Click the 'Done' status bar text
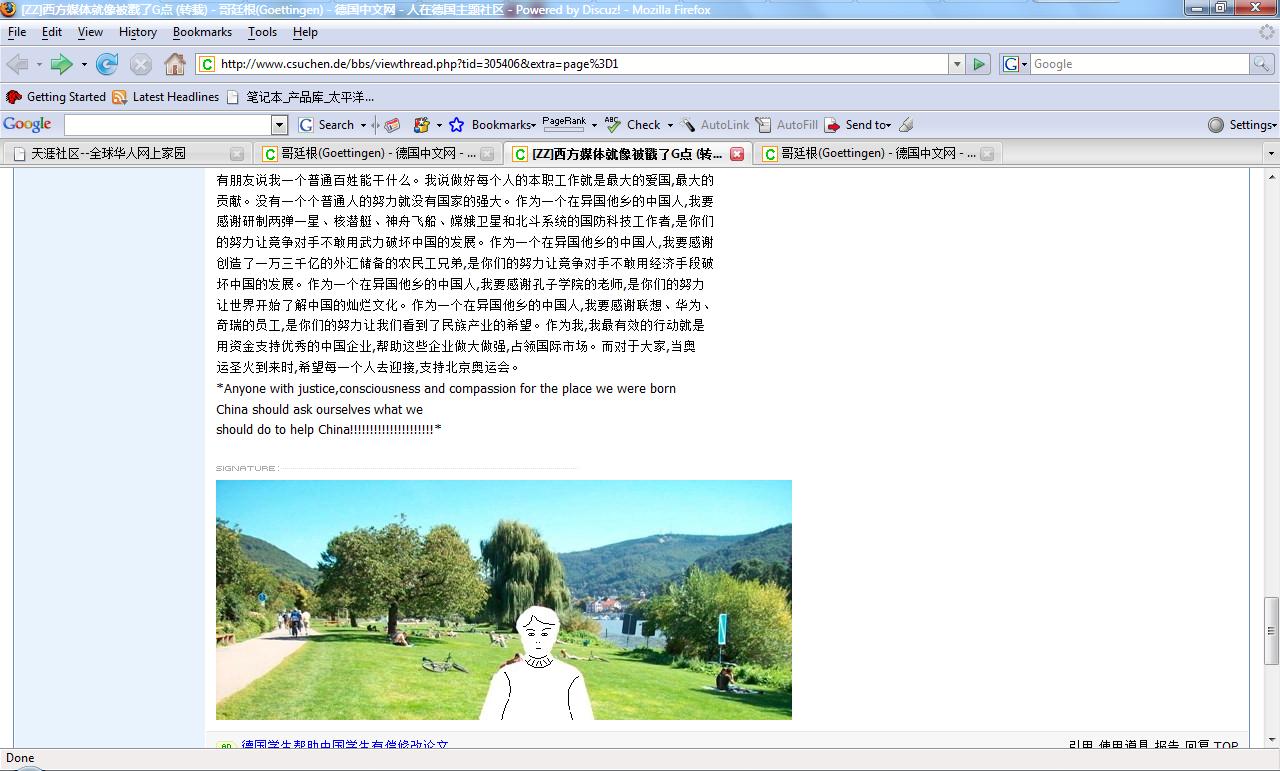The height and width of the screenshot is (771, 1280). coord(20,758)
